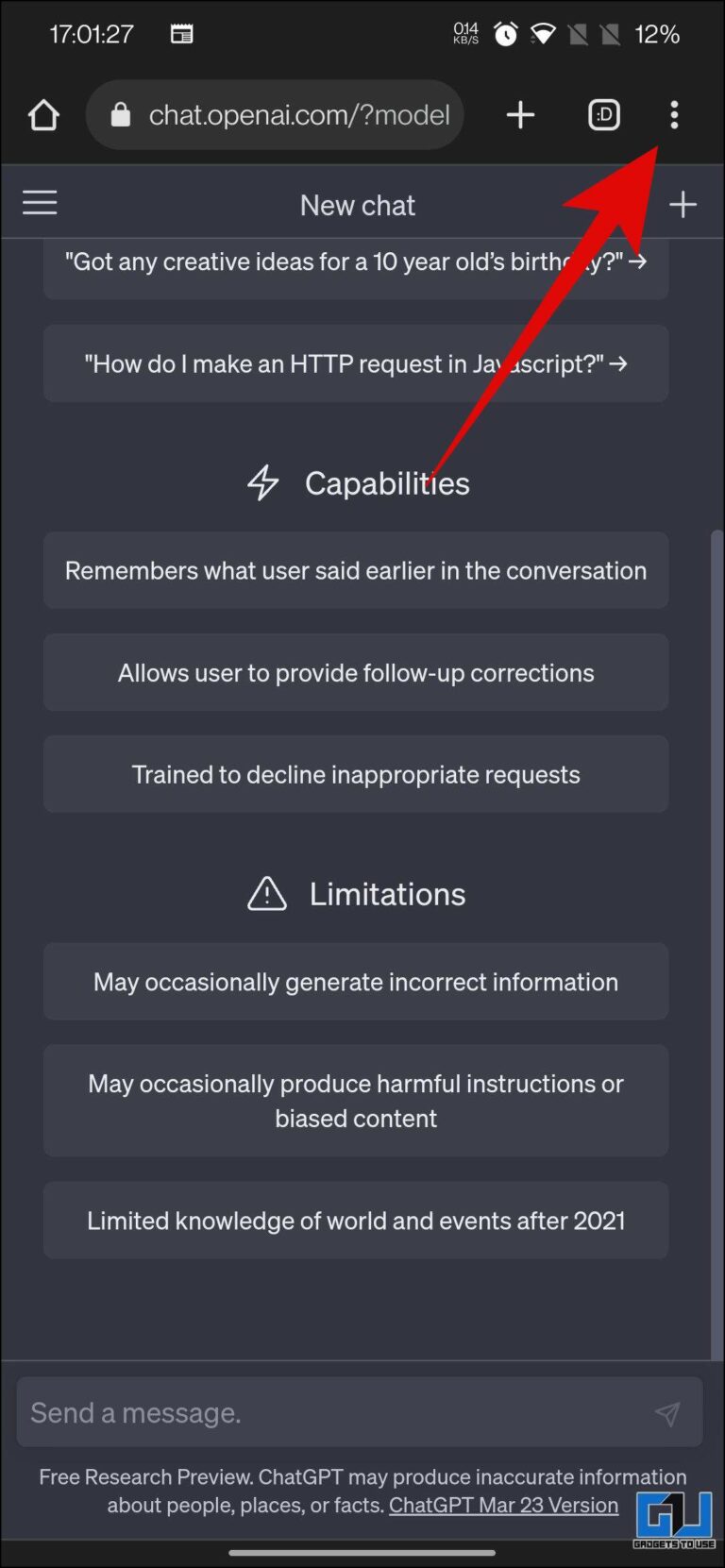Tap the Send a message input field
This screenshot has height=1568, width=725.
(283, 1412)
